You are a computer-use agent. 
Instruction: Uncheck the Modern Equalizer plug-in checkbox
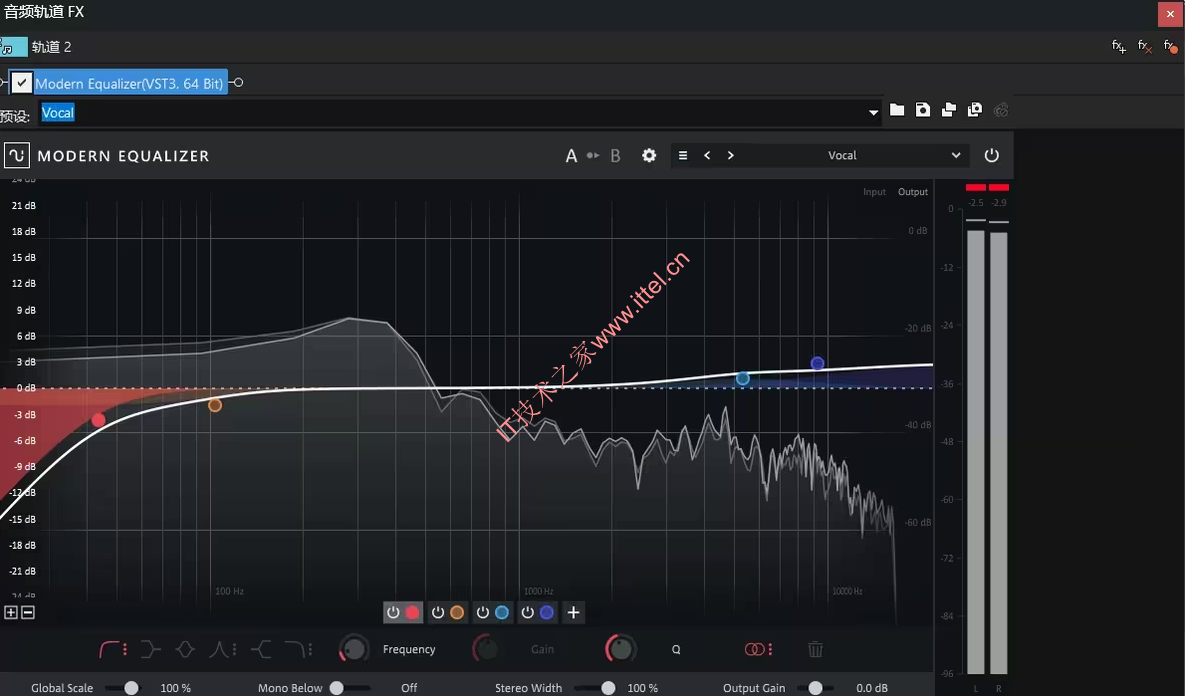coord(22,83)
